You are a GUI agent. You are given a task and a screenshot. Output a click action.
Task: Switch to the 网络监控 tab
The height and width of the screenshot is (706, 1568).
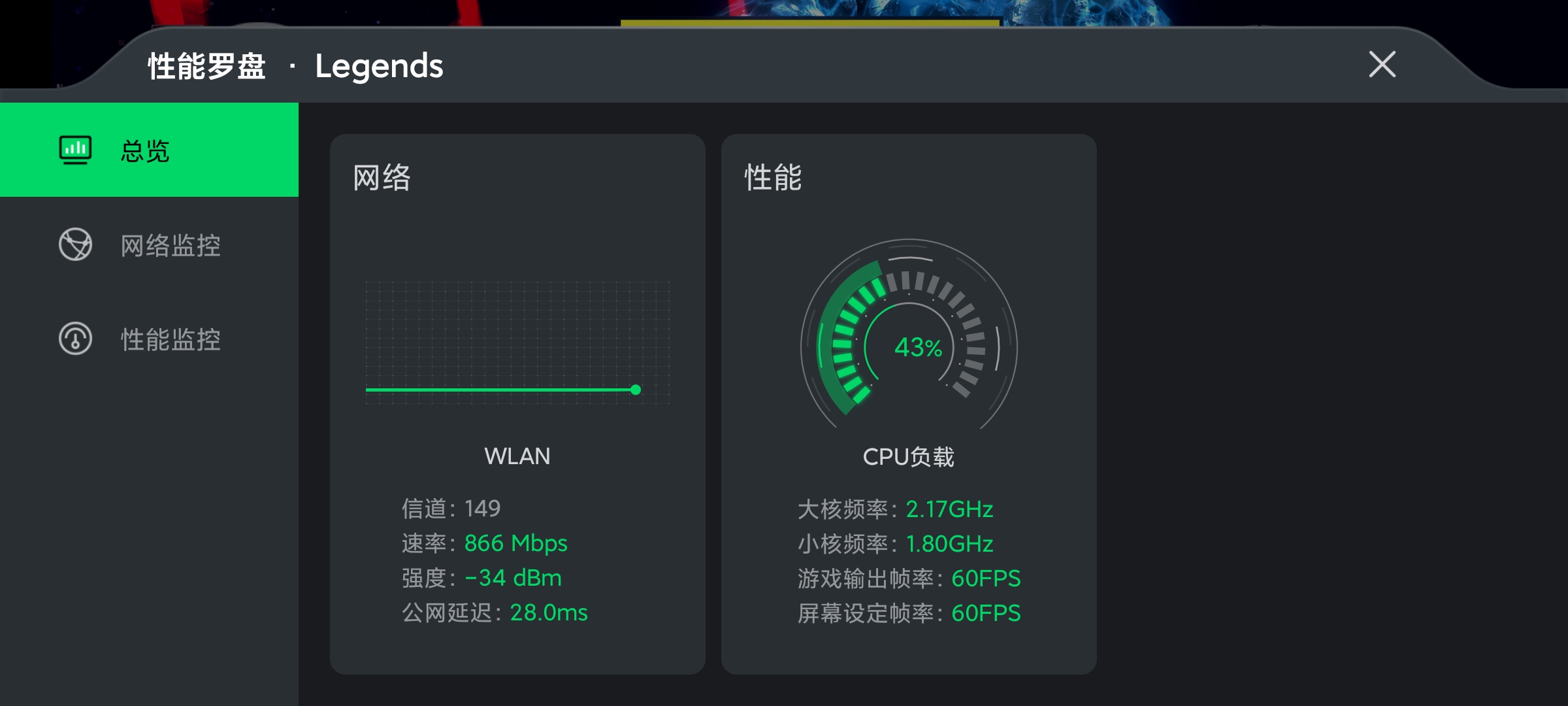tap(149, 244)
